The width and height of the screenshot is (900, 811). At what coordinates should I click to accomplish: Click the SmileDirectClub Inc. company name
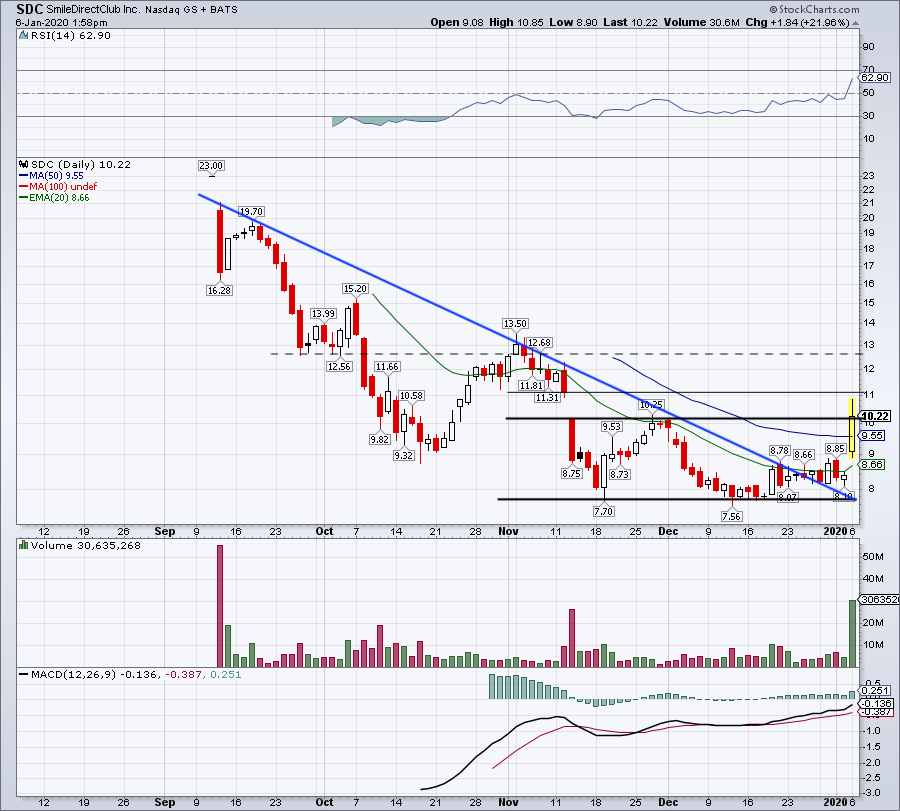coord(94,10)
